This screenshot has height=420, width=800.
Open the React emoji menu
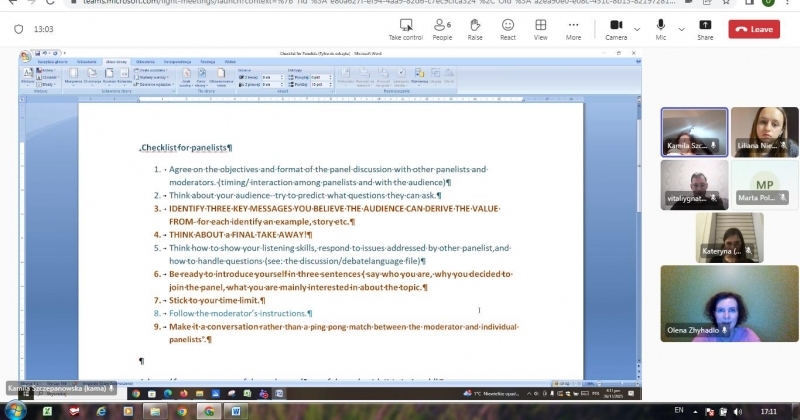point(507,29)
